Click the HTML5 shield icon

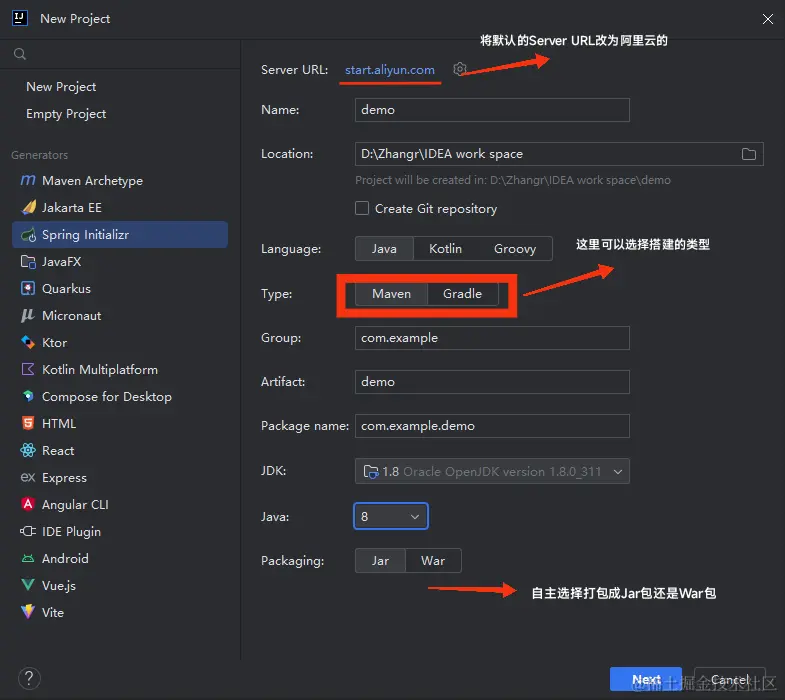(28, 424)
